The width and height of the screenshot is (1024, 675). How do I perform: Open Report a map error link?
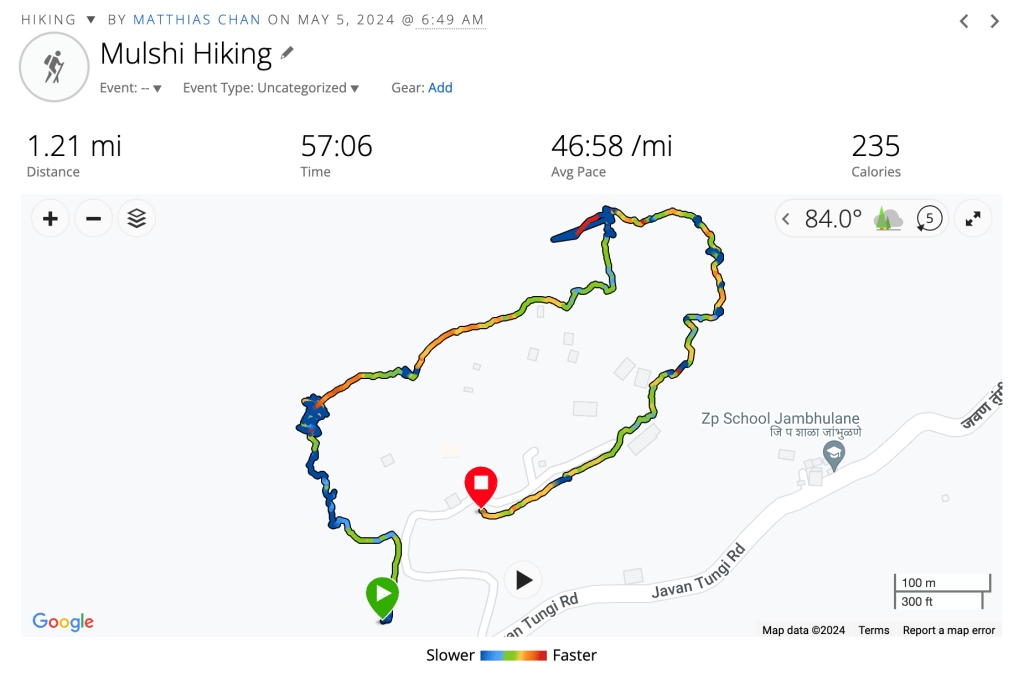pos(948,630)
